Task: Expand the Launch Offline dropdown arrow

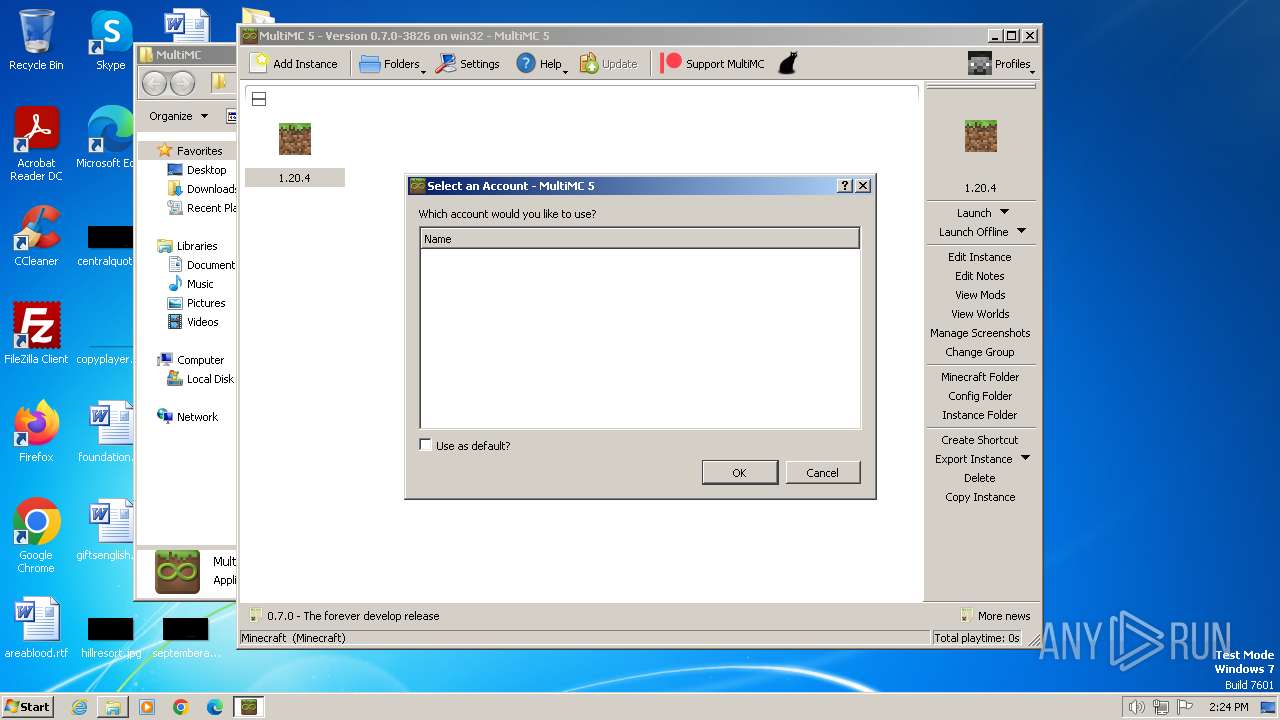Action: point(1021,231)
